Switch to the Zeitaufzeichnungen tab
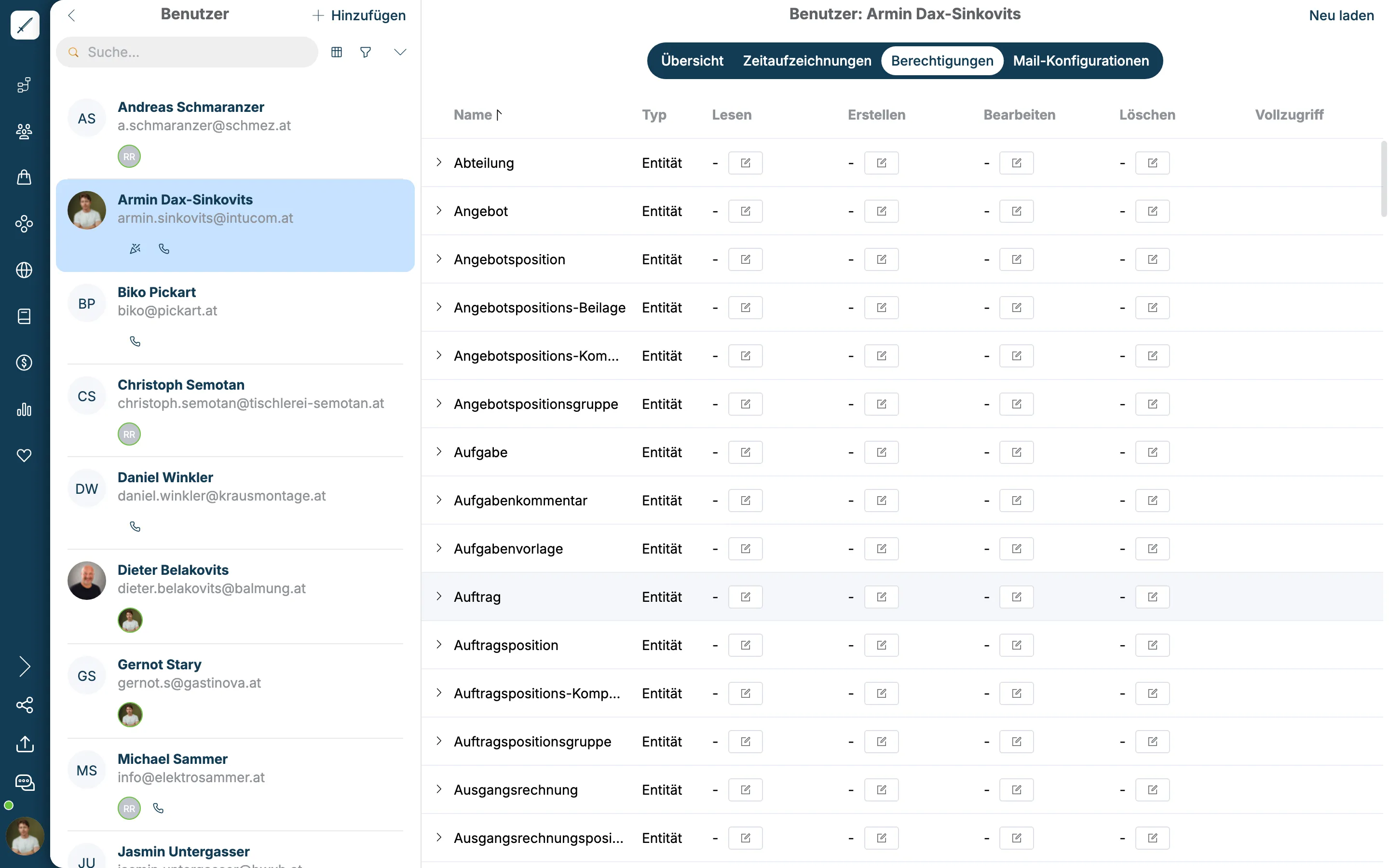The height and width of the screenshot is (868, 1389). pyautogui.click(x=807, y=61)
